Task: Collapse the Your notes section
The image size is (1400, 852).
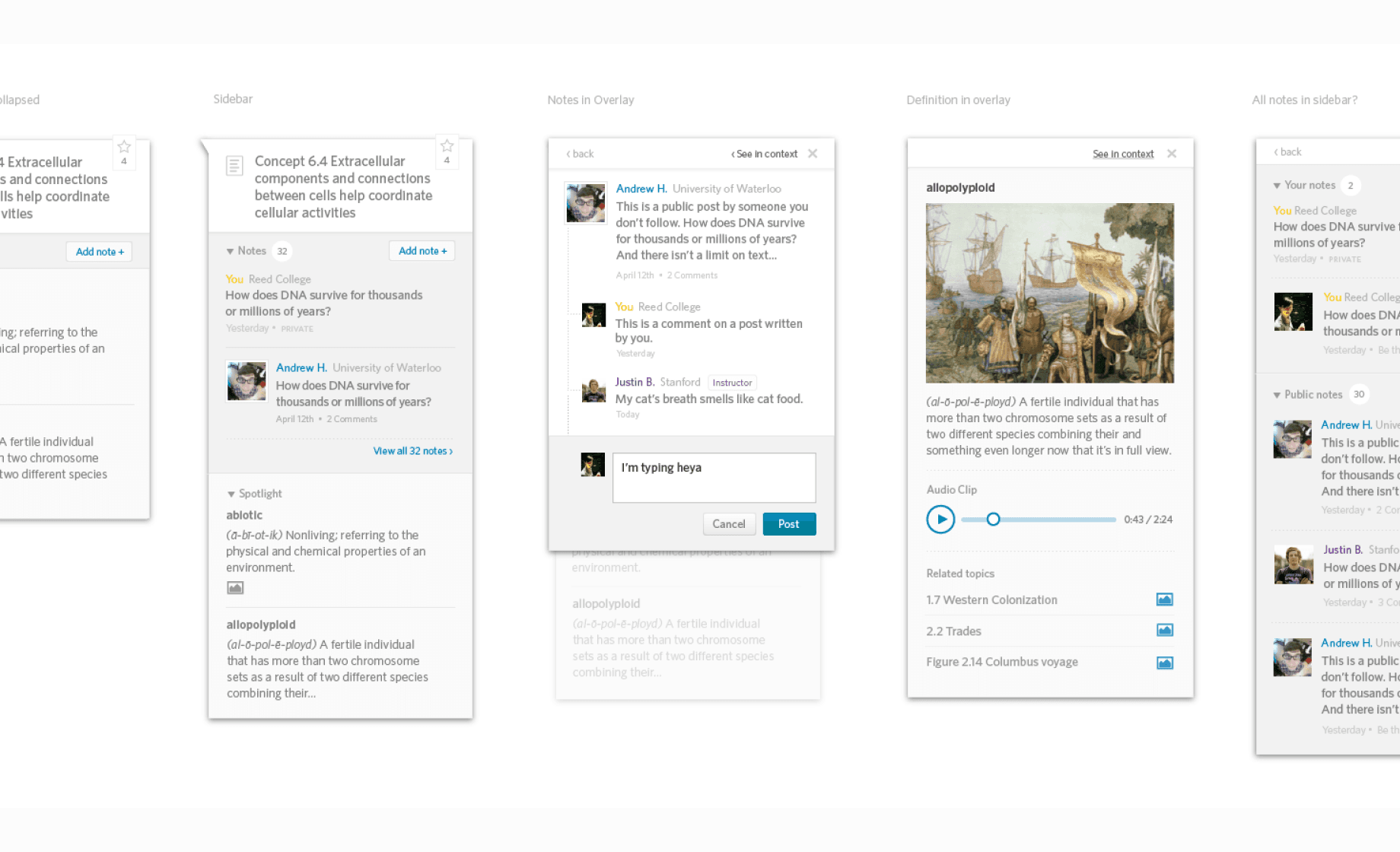Action: click(1277, 186)
